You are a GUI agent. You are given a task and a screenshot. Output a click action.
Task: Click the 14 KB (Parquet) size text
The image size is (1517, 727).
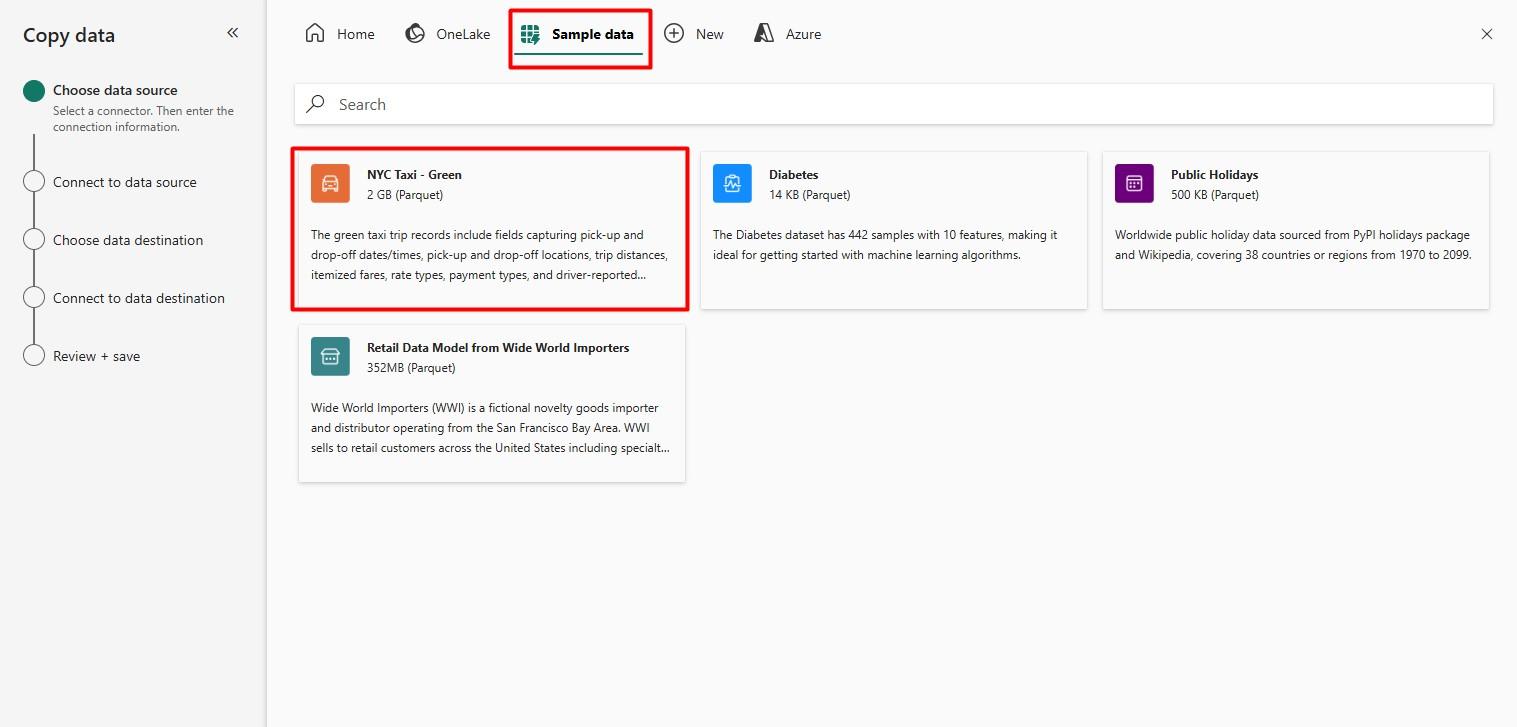pos(810,195)
